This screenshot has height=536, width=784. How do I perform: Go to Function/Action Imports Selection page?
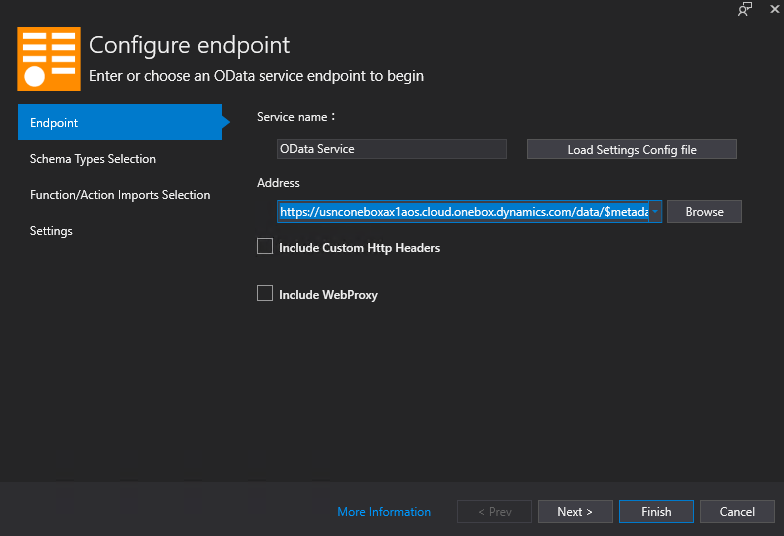[x=120, y=195]
